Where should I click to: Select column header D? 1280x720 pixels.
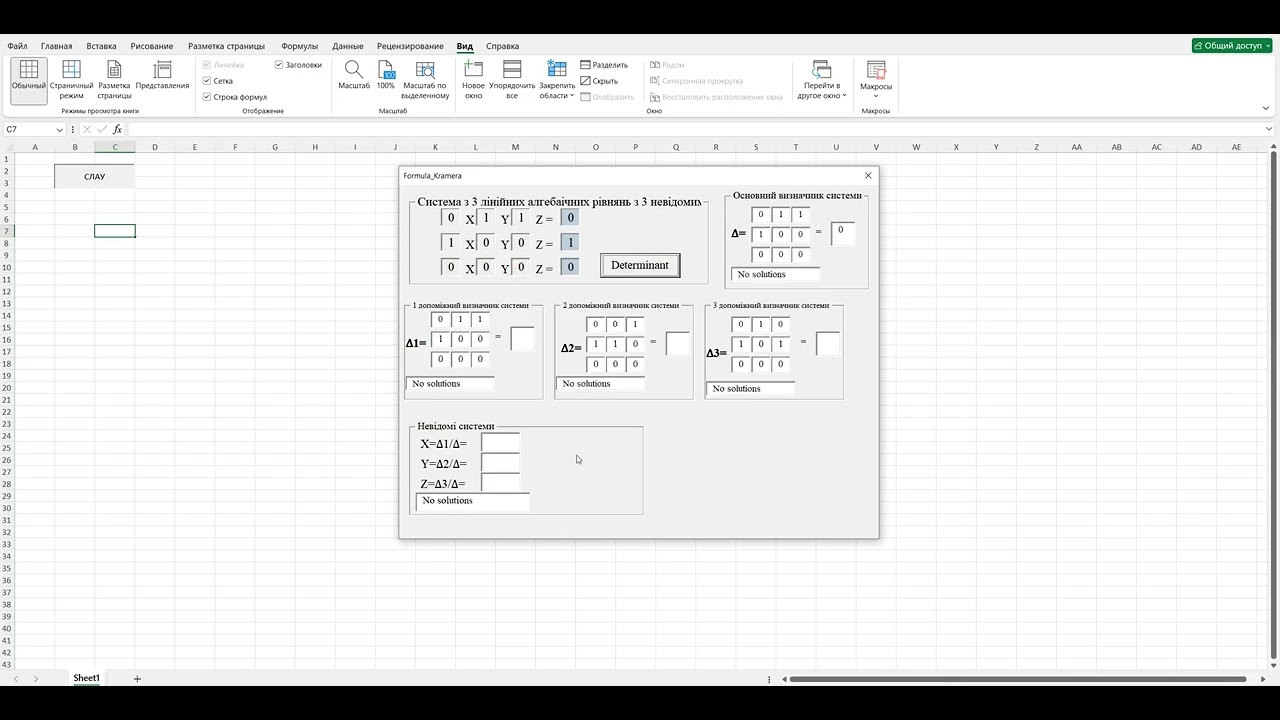coord(155,147)
